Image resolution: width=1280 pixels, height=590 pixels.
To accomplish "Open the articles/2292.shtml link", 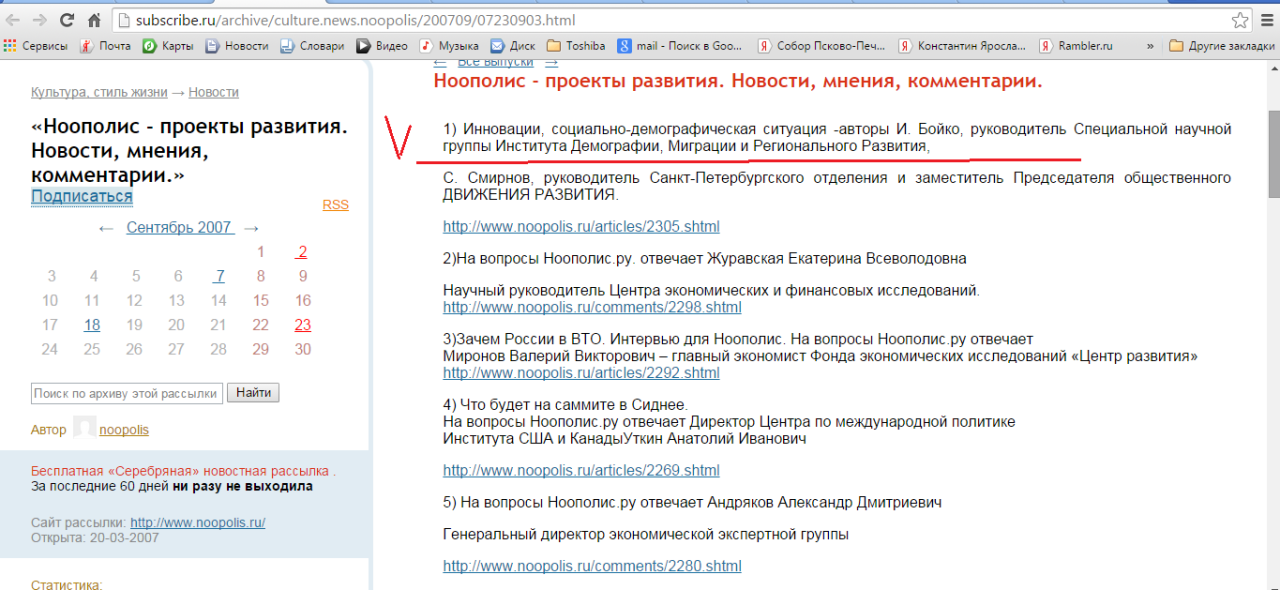I will click(581, 373).
